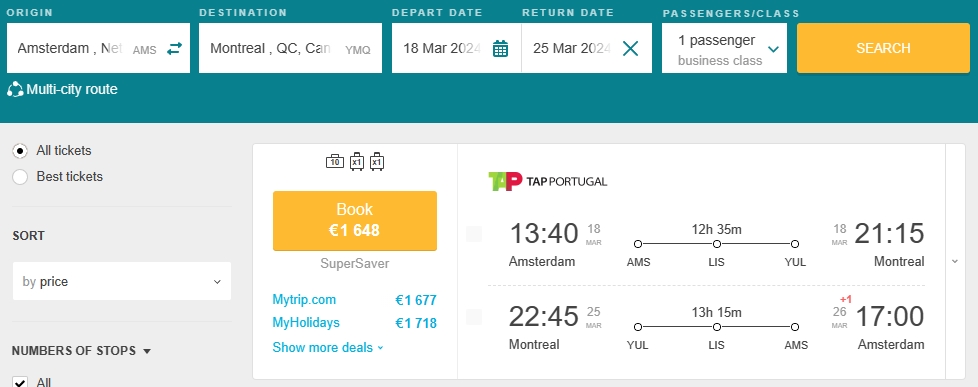Swap origin and destination arrows icon

point(174,49)
